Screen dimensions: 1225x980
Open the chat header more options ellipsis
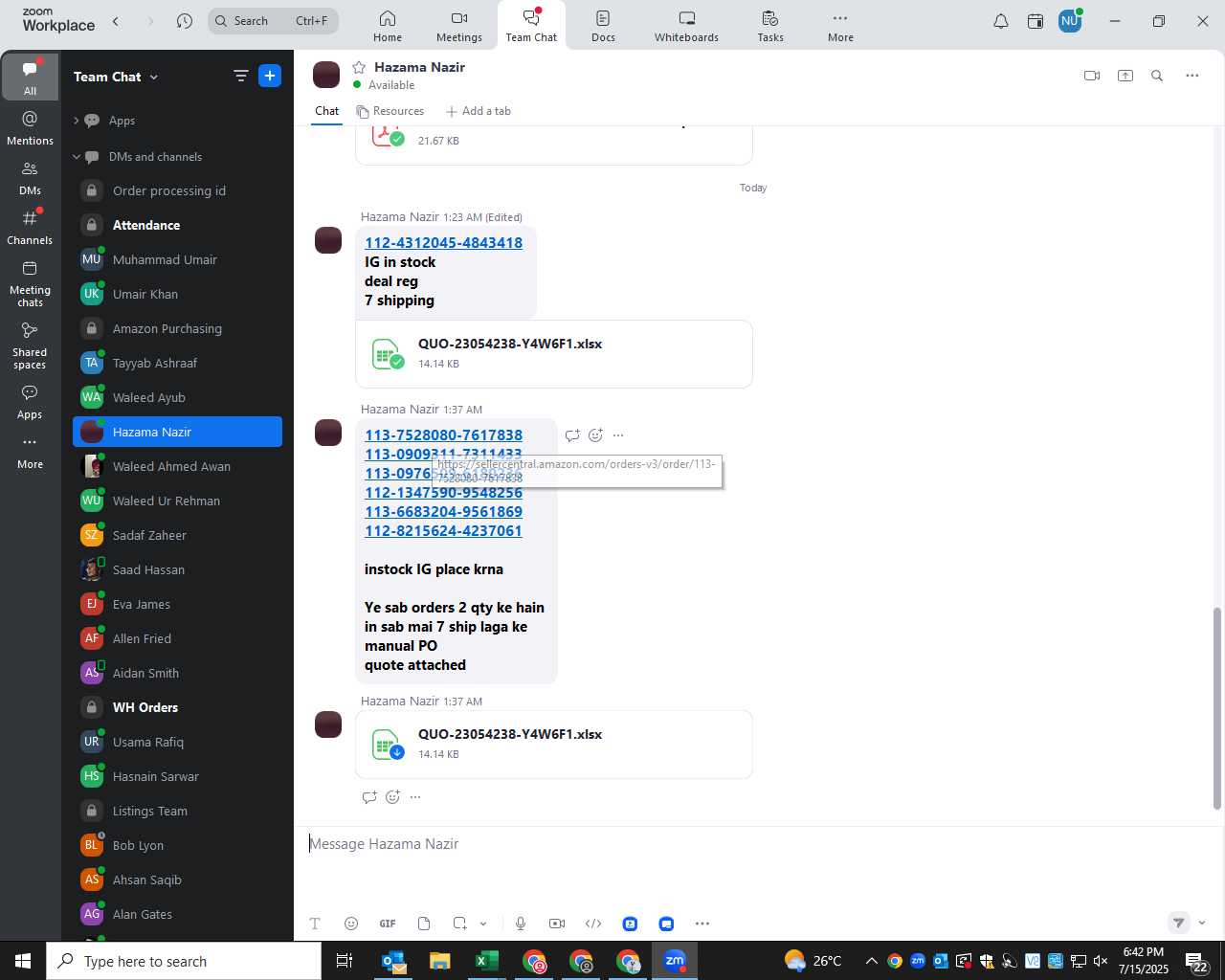click(1192, 76)
